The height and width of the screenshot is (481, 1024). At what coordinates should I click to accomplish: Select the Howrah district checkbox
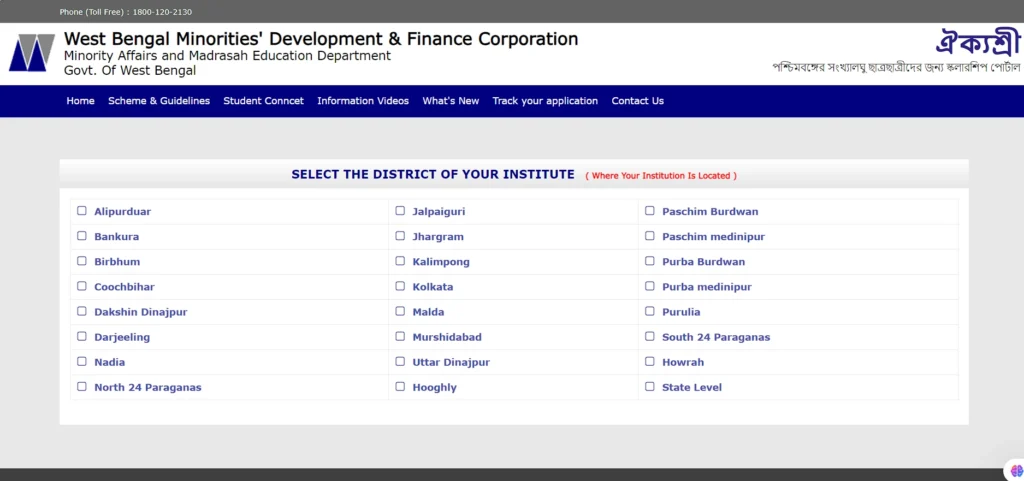pos(649,361)
